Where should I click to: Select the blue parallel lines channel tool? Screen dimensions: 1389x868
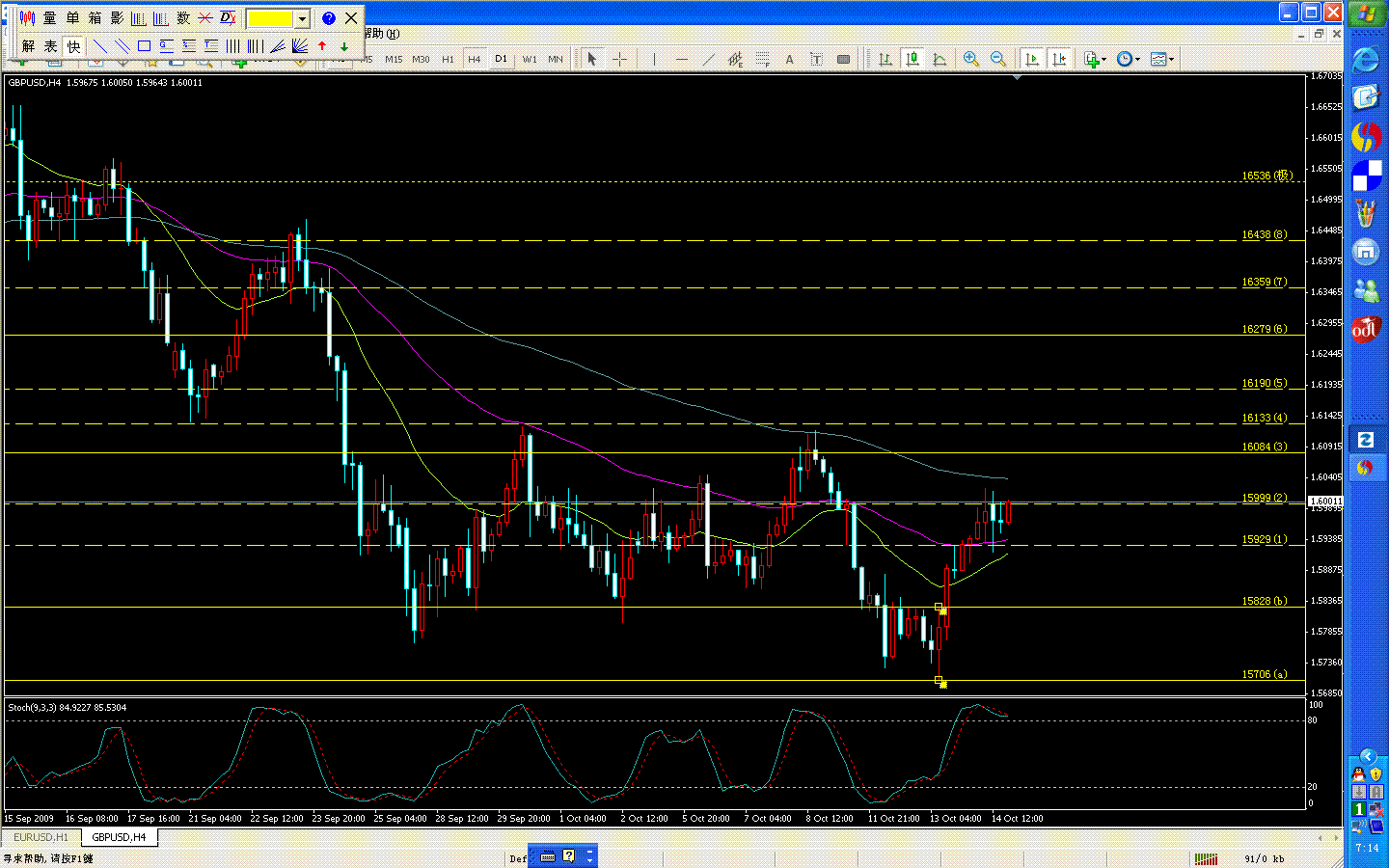coord(122,45)
